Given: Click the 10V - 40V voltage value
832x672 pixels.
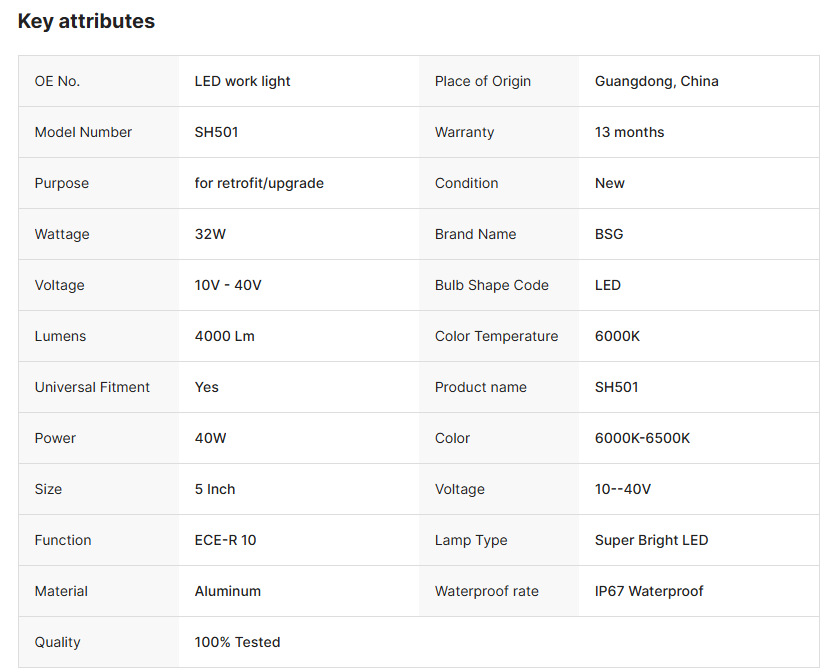Looking at the screenshot, I should pos(228,285).
